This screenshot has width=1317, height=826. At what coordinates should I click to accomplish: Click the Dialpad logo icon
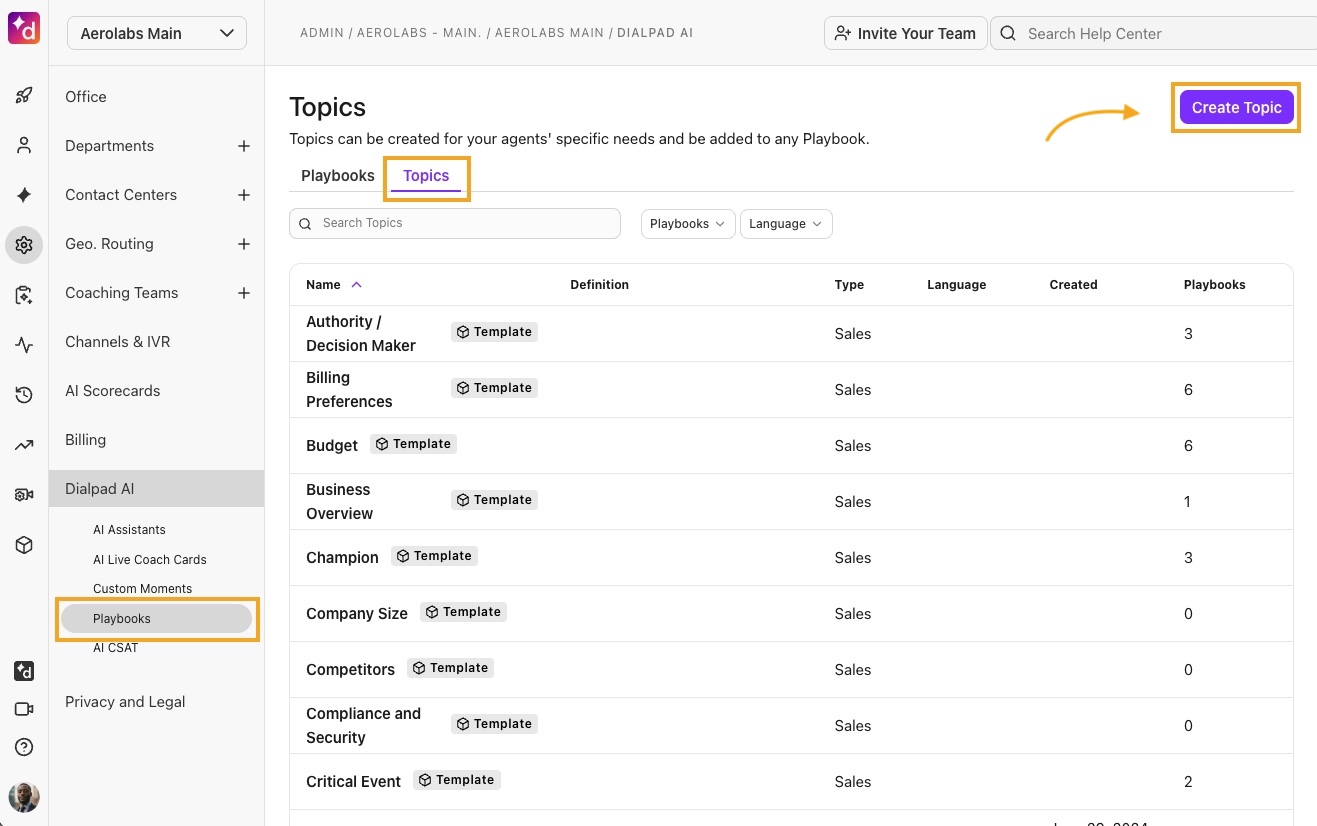24,29
